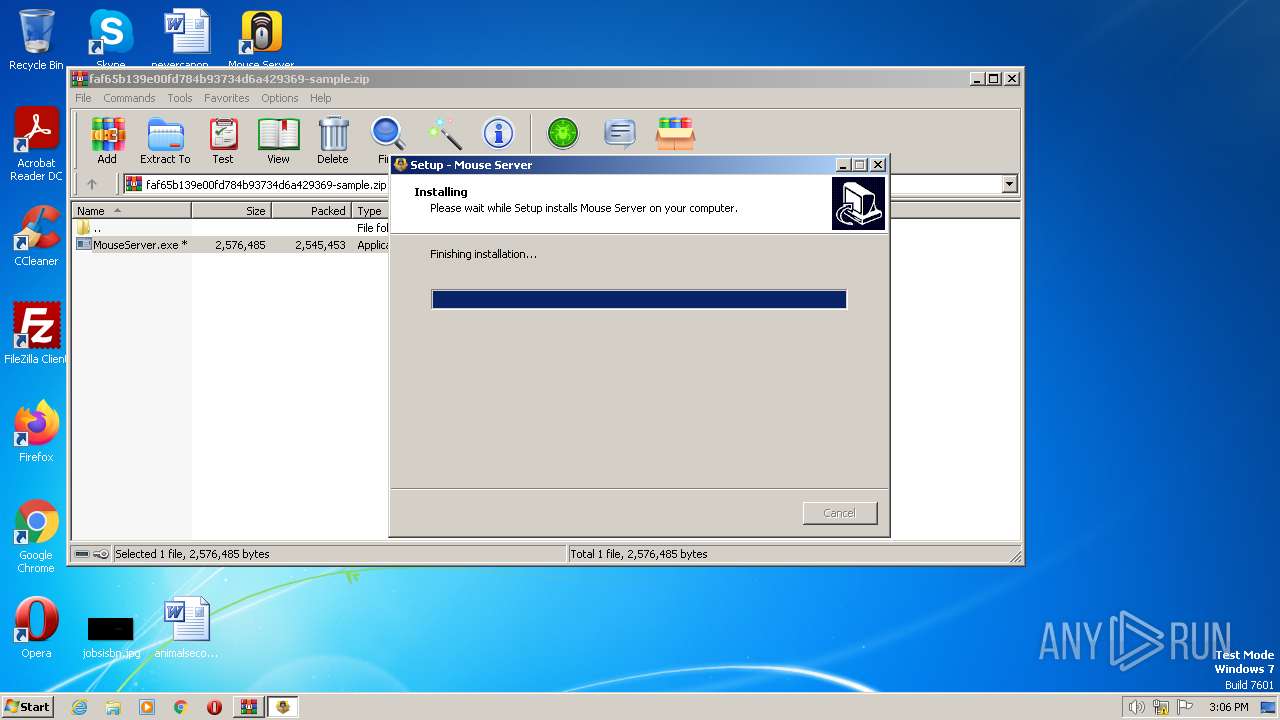Click the 3:06 PM taskbar clock
1280x720 pixels.
[x=1228, y=707]
